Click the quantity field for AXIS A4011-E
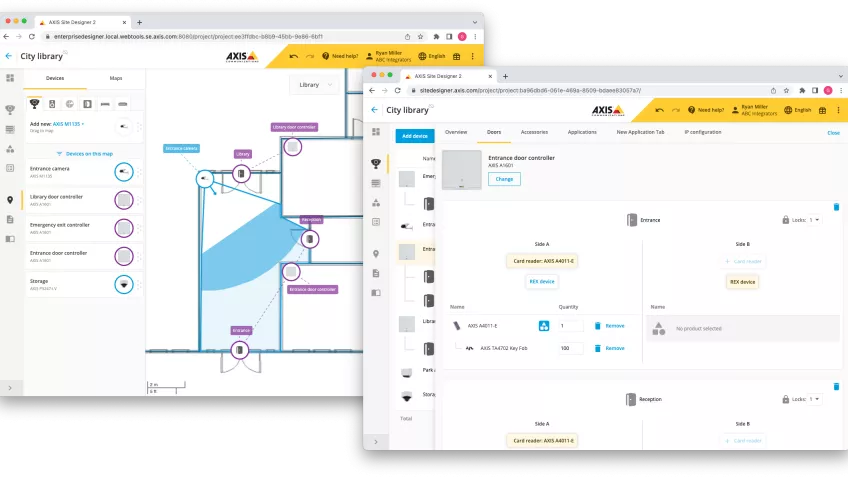The height and width of the screenshot is (477, 848). 570,325
